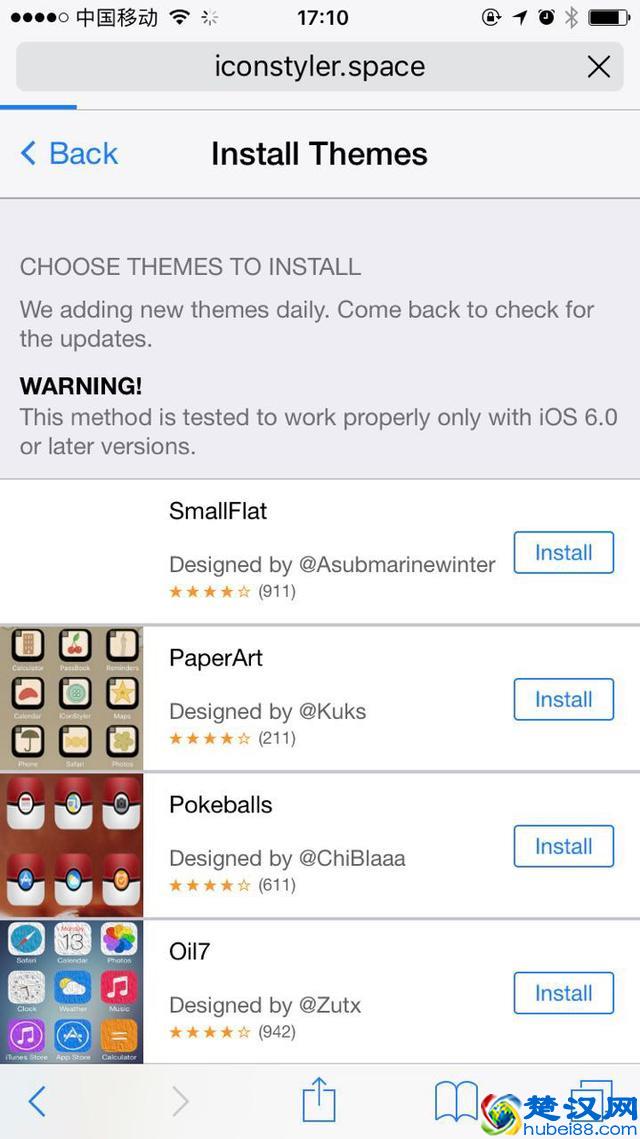The height and width of the screenshot is (1139, 640).
Task: Tap the Wi-Fi status icon
Action: tap(179, 17)
